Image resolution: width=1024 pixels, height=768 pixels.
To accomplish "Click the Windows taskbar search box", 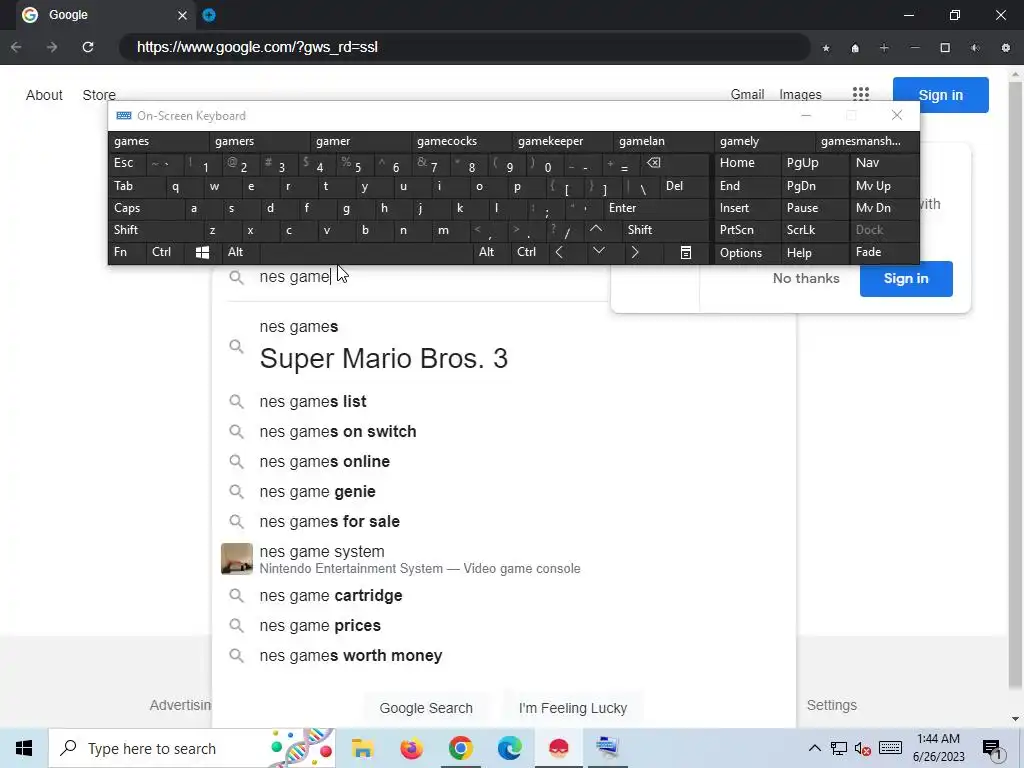I will pos(193,748).
